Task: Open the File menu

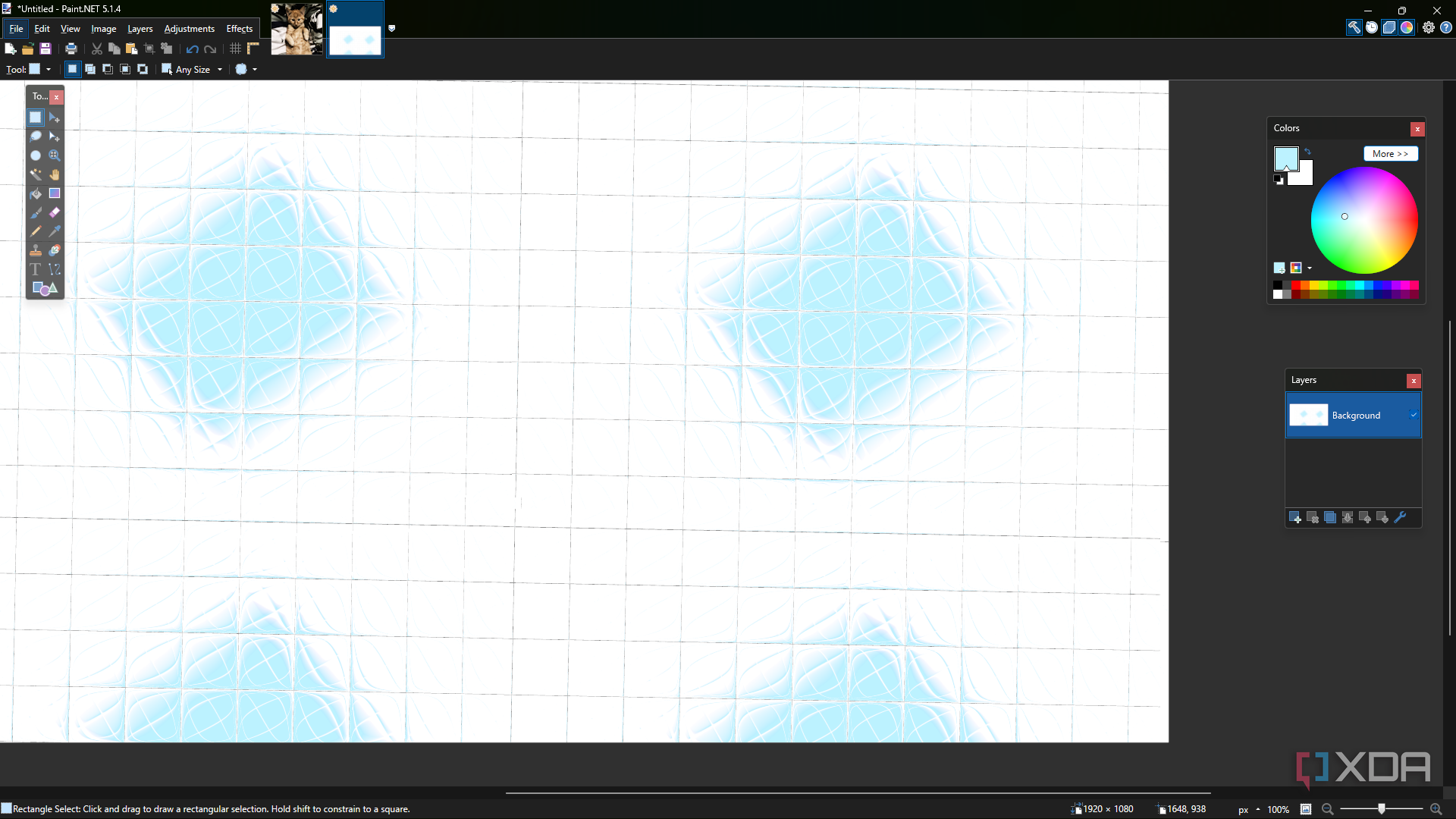Action: pyautogui.click(x=16, y=29)
